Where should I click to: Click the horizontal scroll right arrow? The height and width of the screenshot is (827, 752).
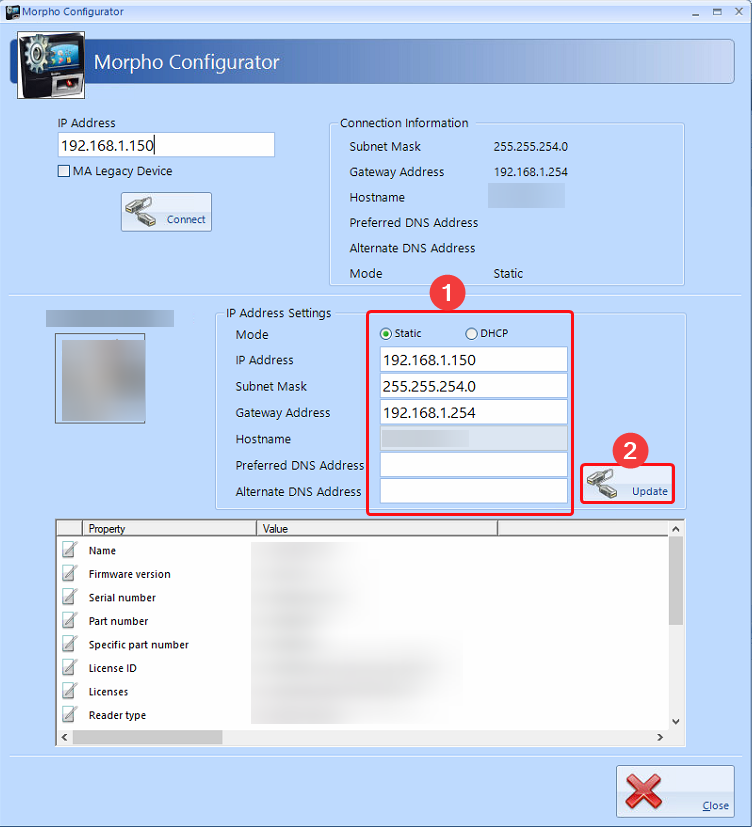(660, 737)
